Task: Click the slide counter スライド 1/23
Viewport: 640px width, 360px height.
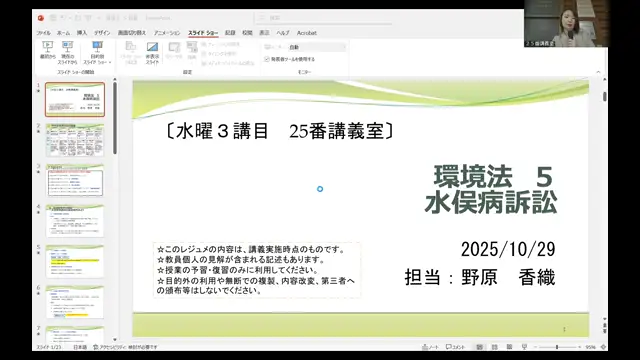Action: point(49,347)
